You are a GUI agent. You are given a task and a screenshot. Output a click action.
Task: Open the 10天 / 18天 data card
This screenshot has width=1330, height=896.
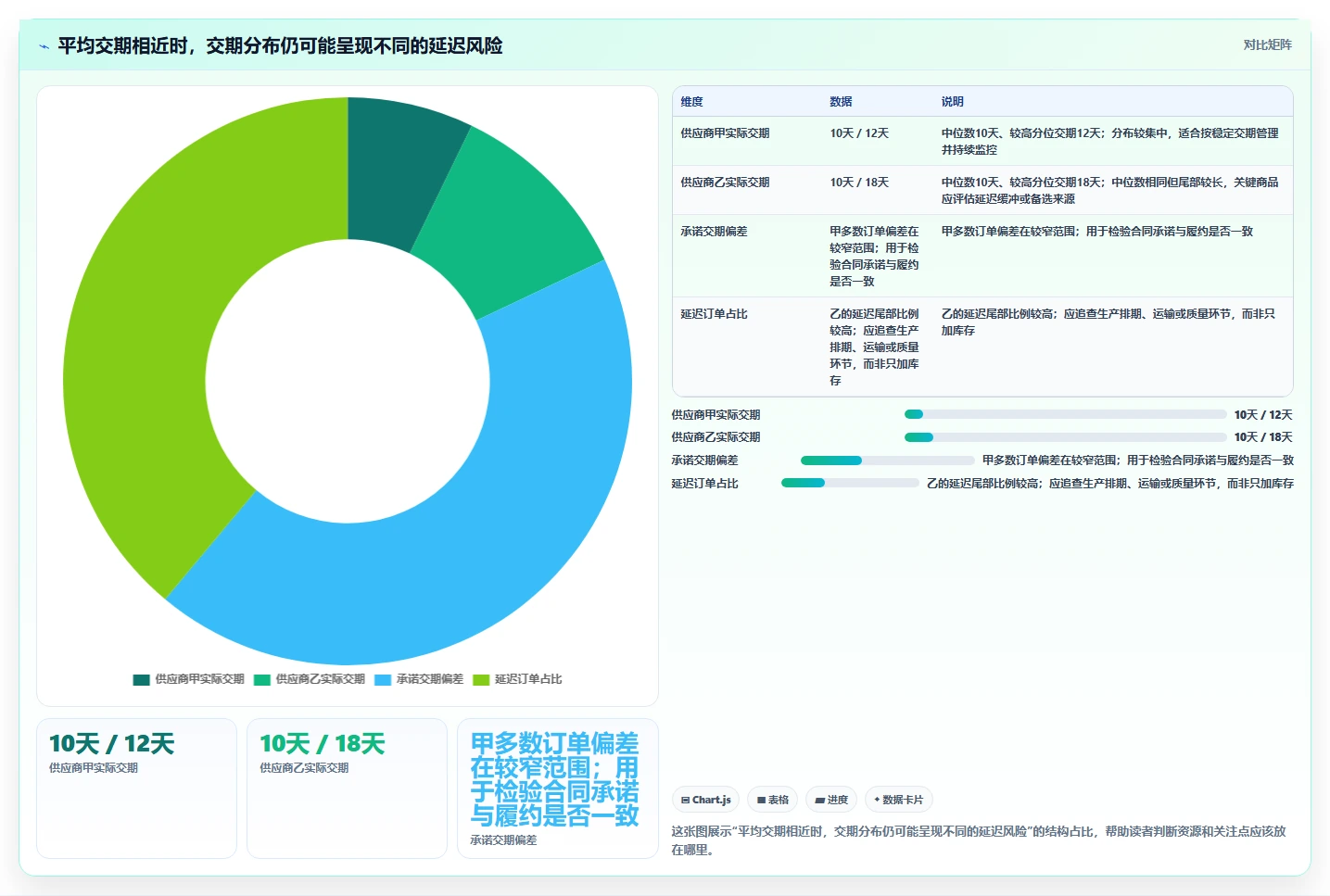point(347,789)
